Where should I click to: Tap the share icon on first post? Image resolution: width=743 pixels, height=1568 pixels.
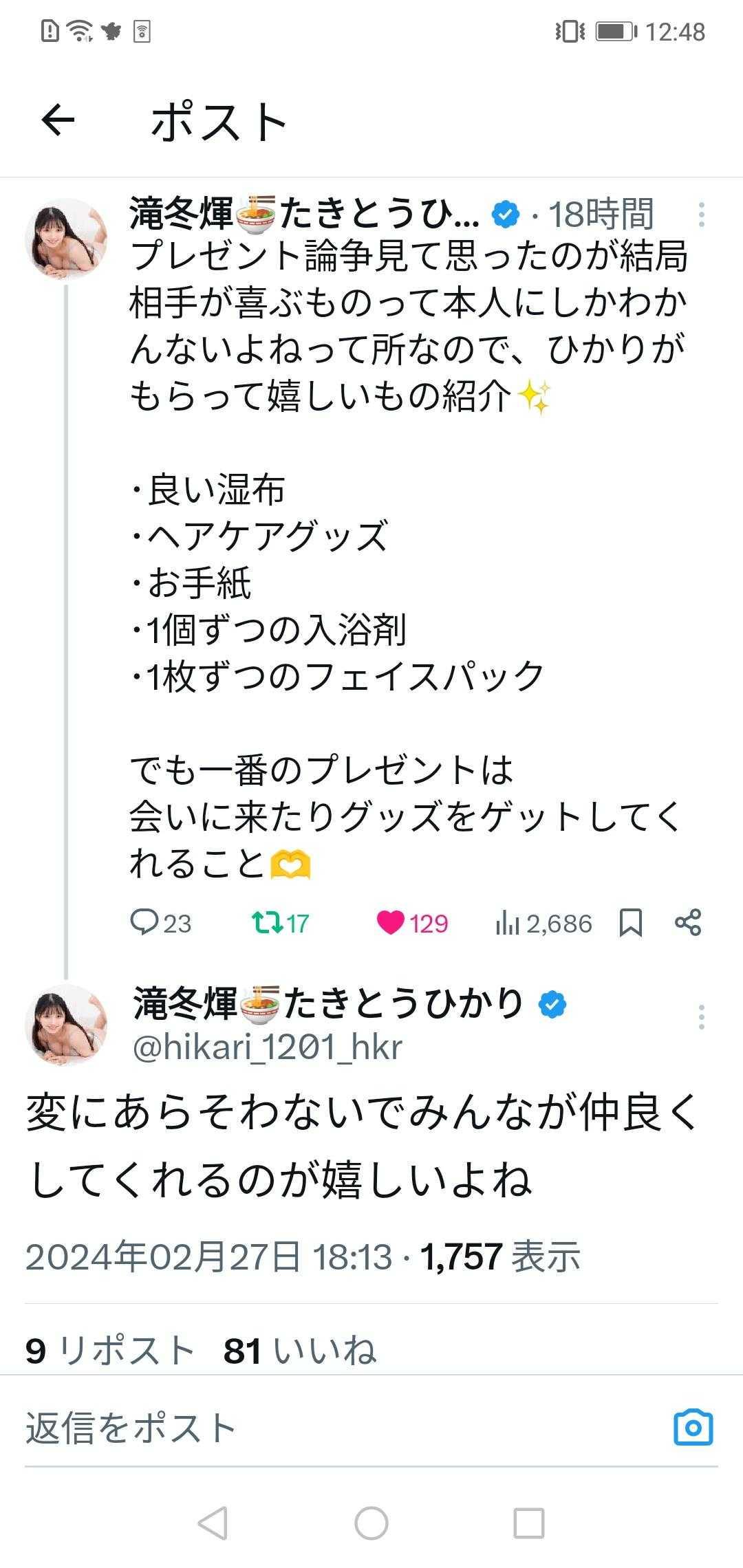pos(688,922)
